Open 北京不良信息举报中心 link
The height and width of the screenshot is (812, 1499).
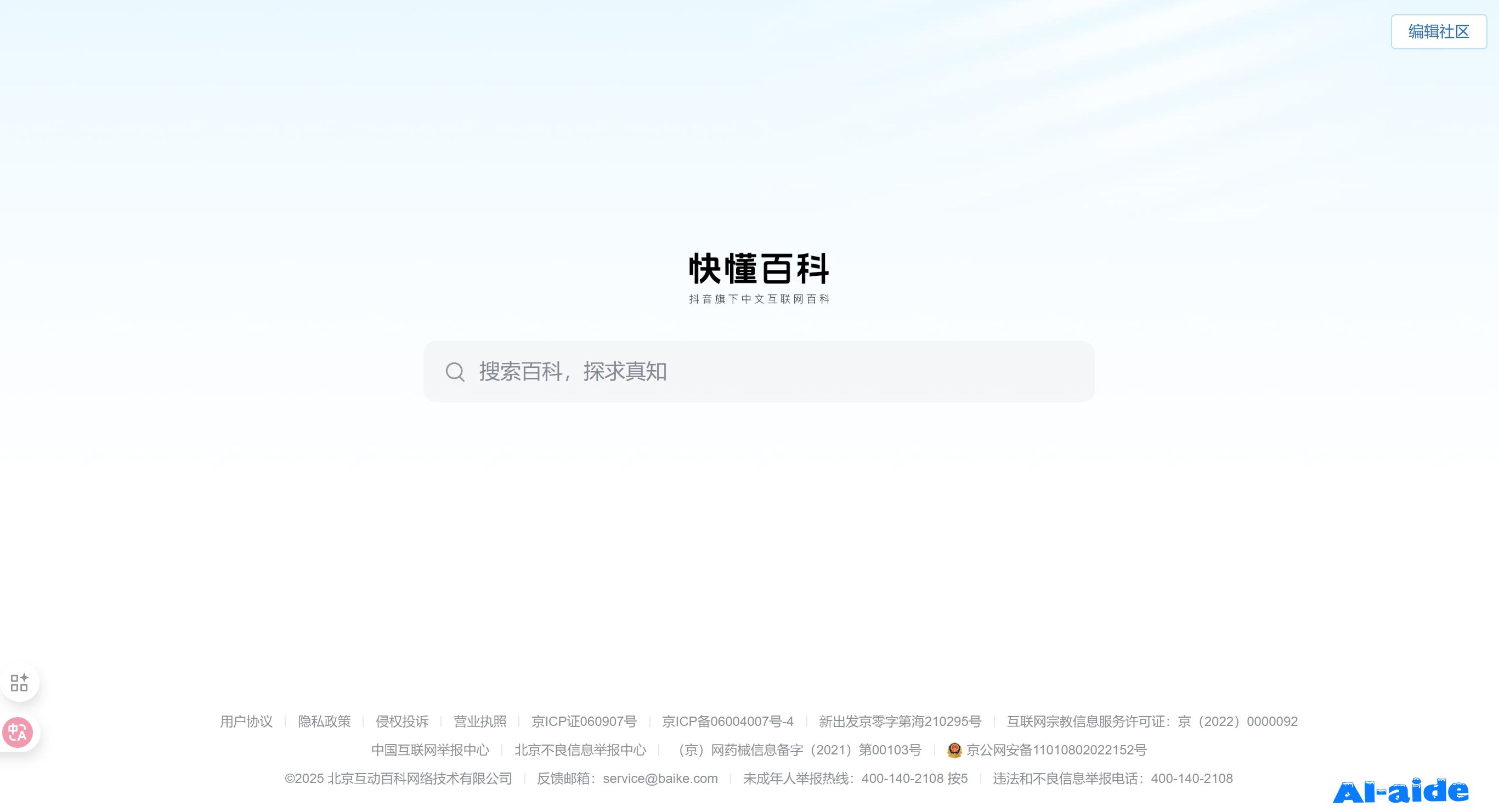(x=580, y=751)
